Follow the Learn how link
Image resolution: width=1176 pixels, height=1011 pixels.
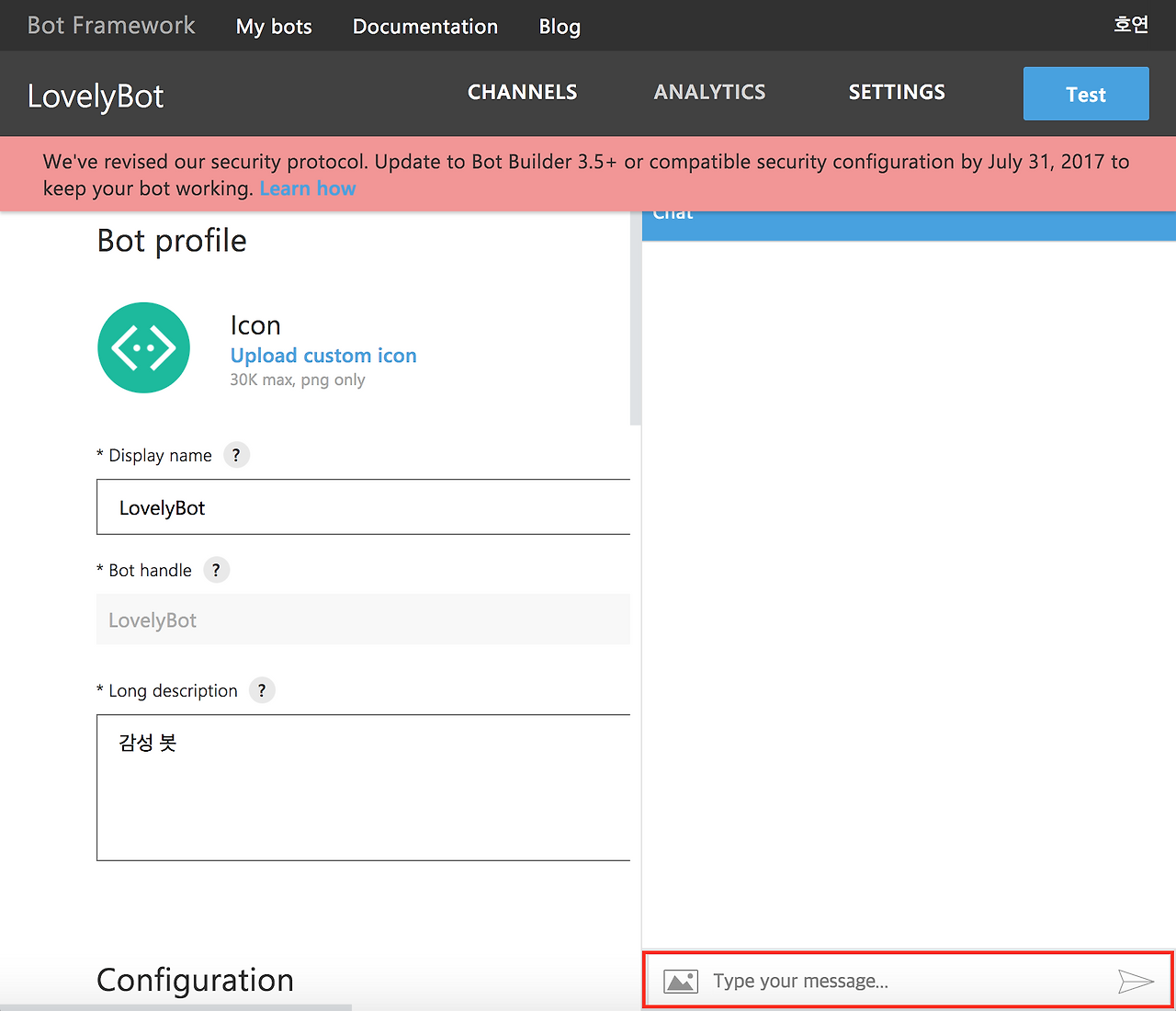308,188
